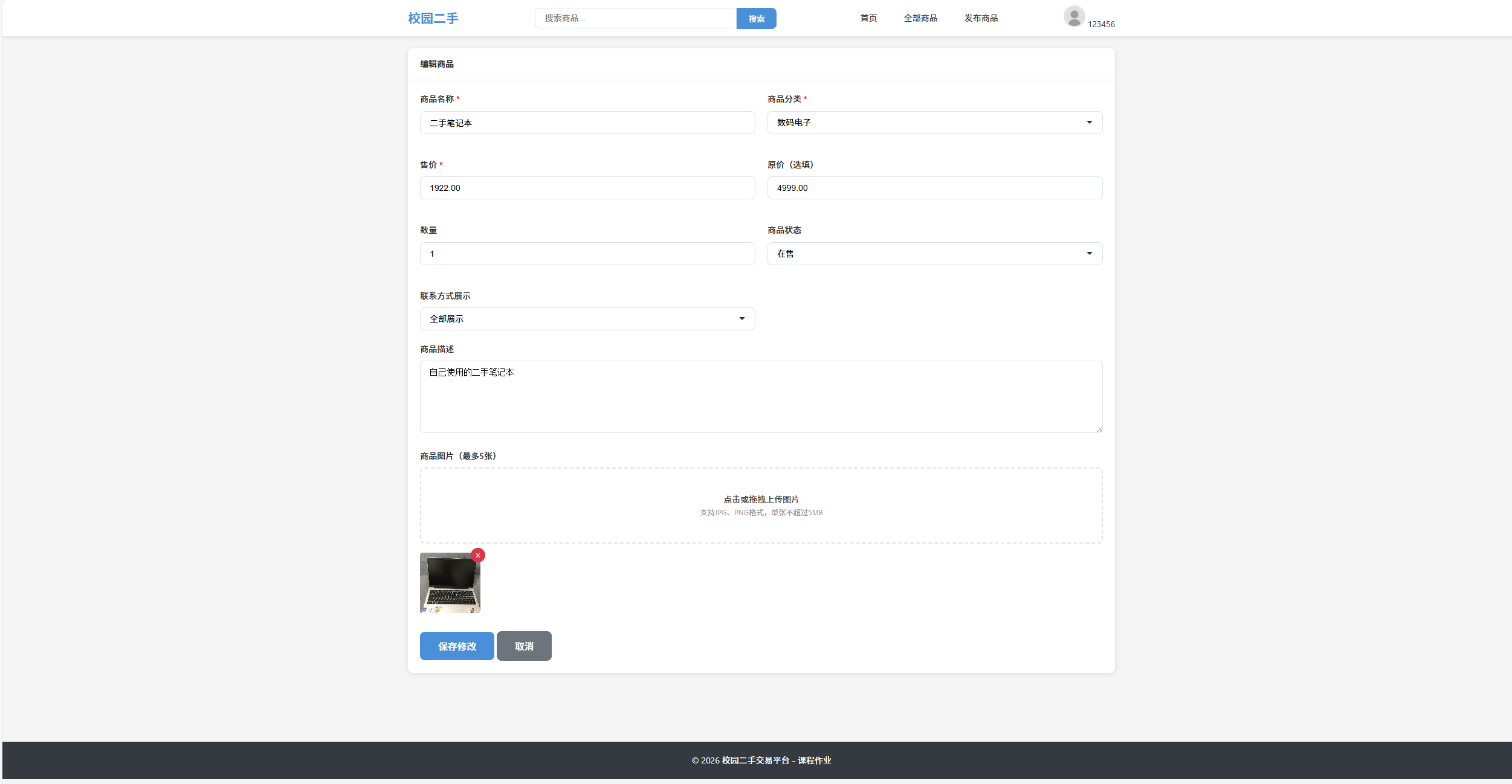Viewport: 1512px width, 784px height.
Task: Open the 全部商品 page
Action: click(920, 18)
